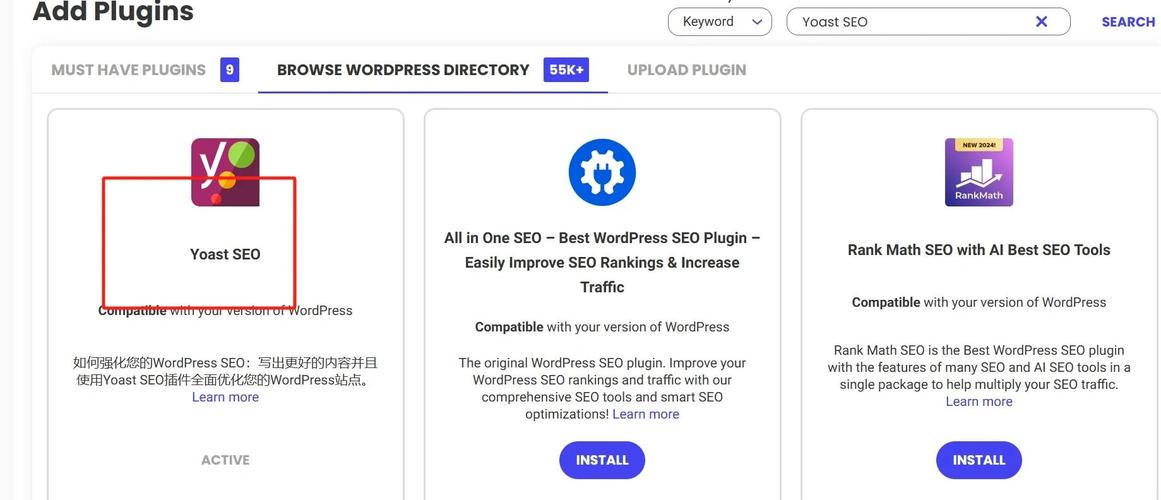Click the Yoast SEO plugin title
This screenshot has height=500, width=1161.
225,254
